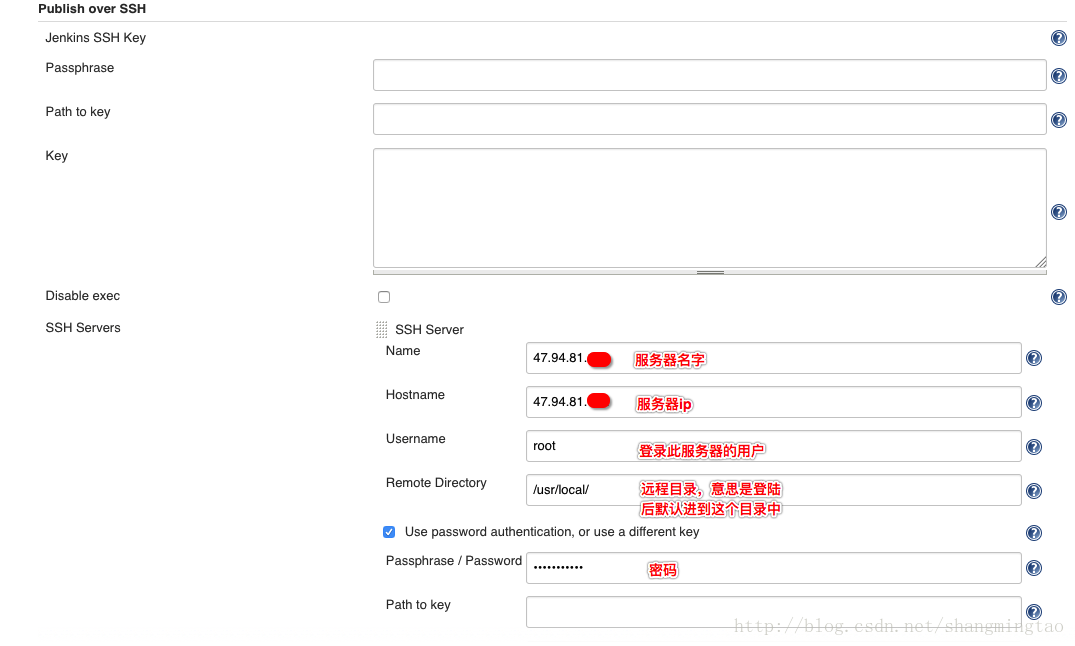
Task: Grab the SSH Server drag handle
Action: 382,330
